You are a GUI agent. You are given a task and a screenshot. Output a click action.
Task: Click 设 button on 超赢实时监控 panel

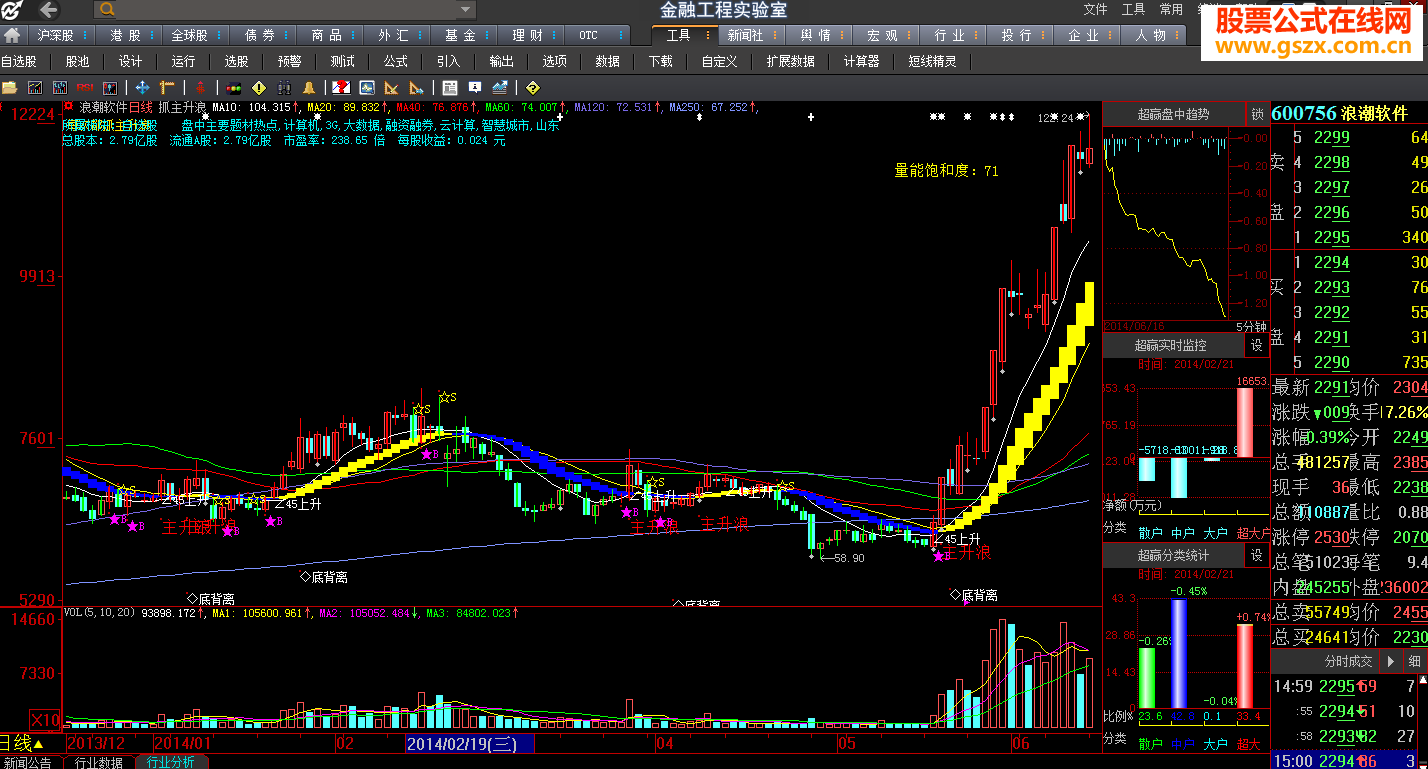click(1256, 345)
